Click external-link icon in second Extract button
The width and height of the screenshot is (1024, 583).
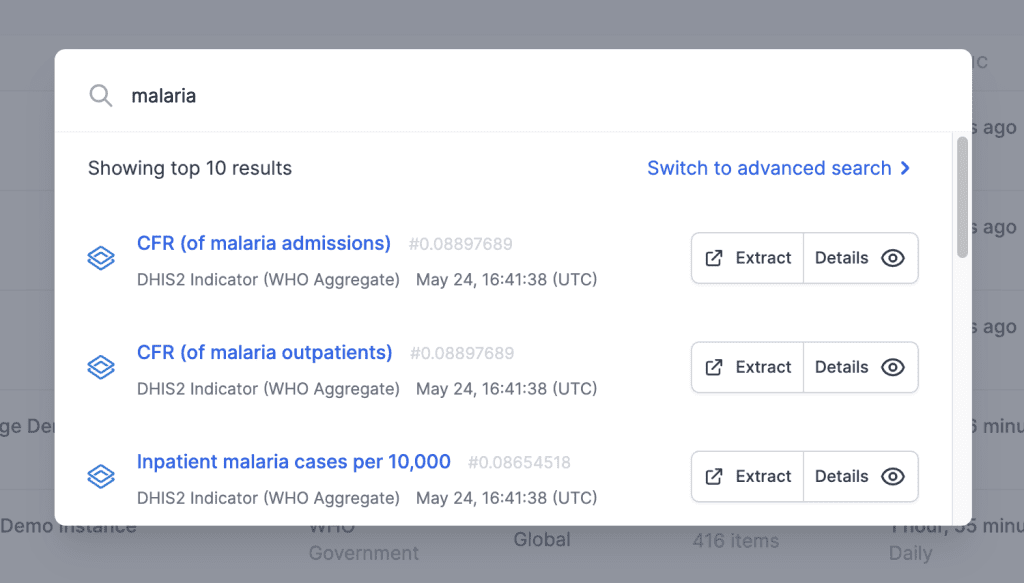714,367
